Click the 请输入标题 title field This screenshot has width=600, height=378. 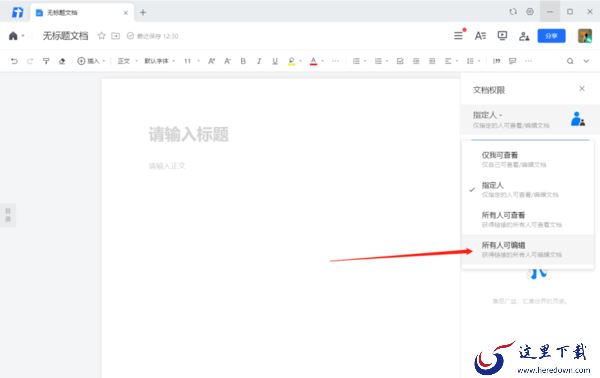[189, 135]
